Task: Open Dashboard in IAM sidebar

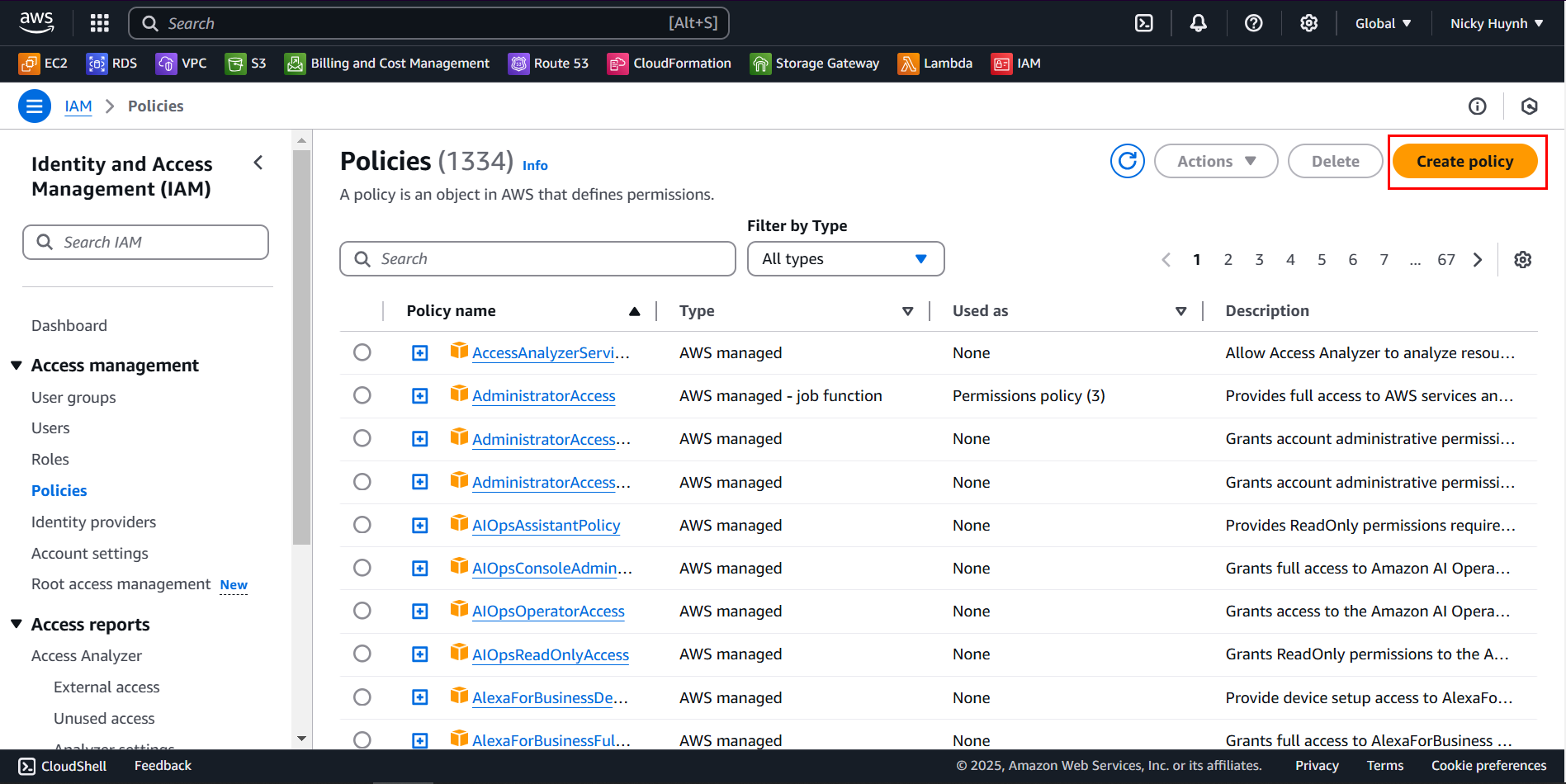Action: click(x=69, y=326)
